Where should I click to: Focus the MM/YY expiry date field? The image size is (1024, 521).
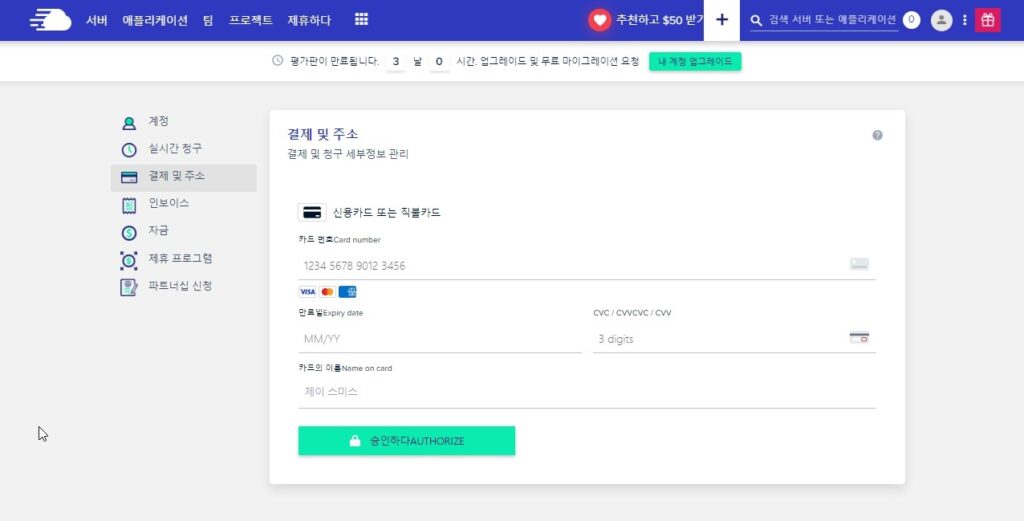tap(440, 339)
